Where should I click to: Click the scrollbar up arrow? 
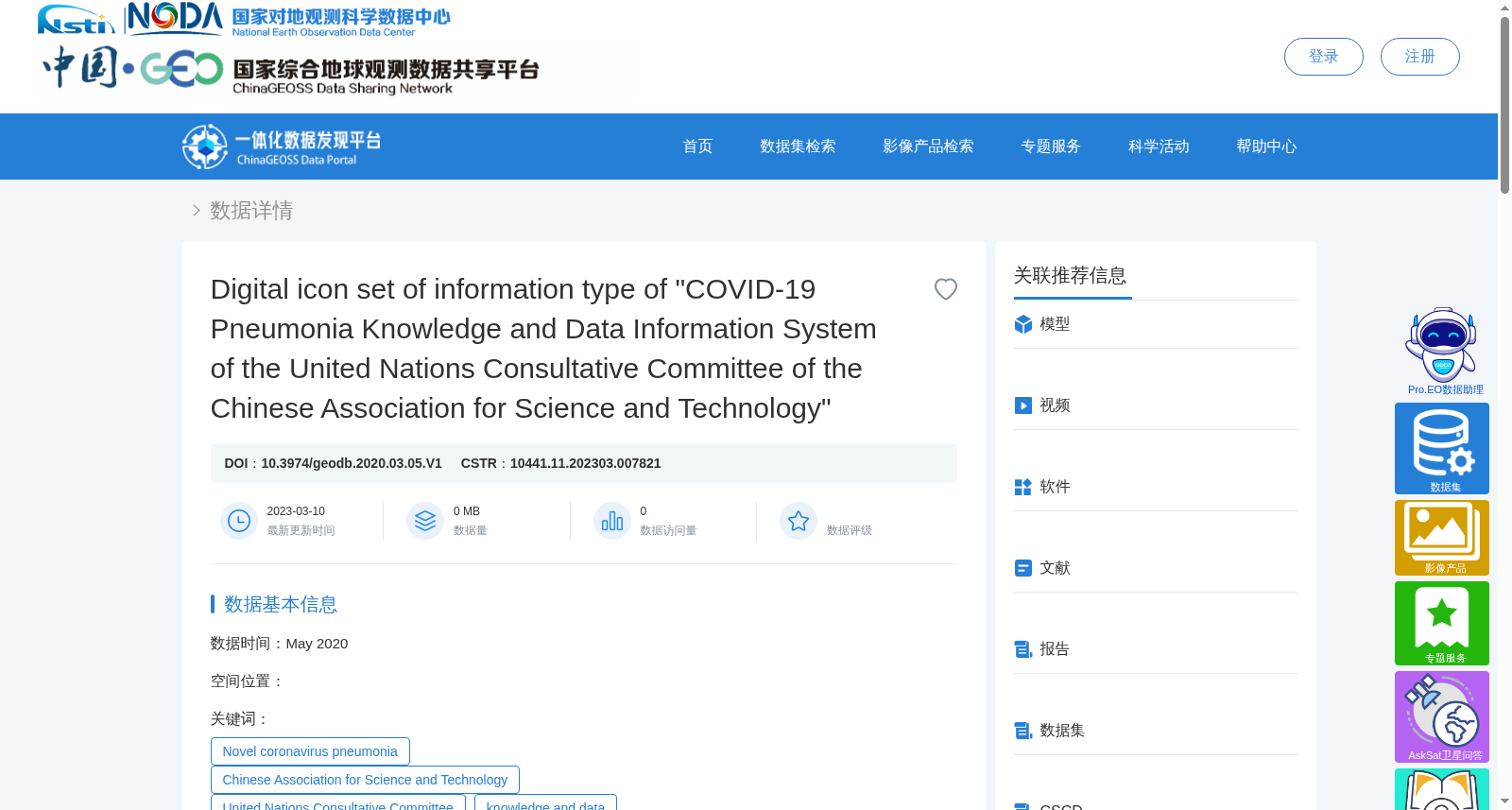pyautogui.click(x=1504, y=8)
